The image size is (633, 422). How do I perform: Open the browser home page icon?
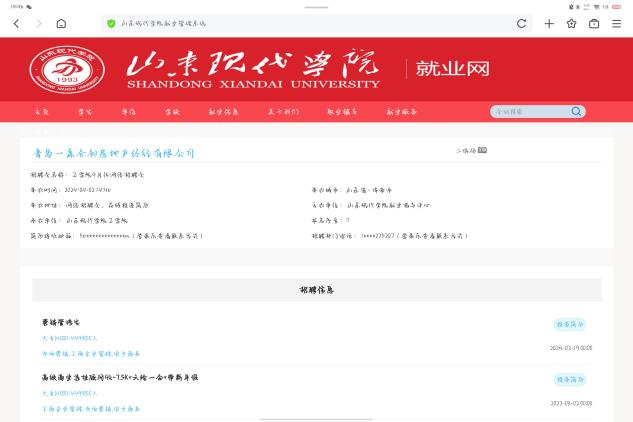tap(62, 23)
